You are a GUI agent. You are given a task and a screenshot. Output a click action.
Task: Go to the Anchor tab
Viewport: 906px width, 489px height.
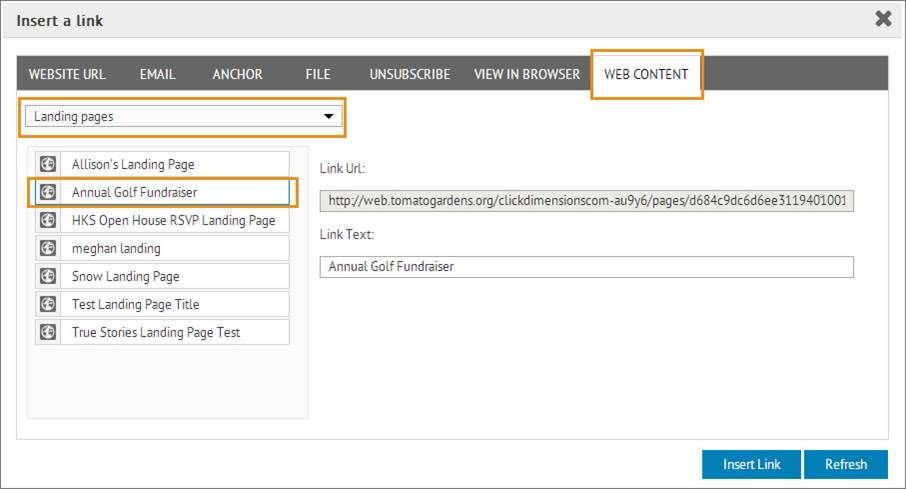[238, 74]
